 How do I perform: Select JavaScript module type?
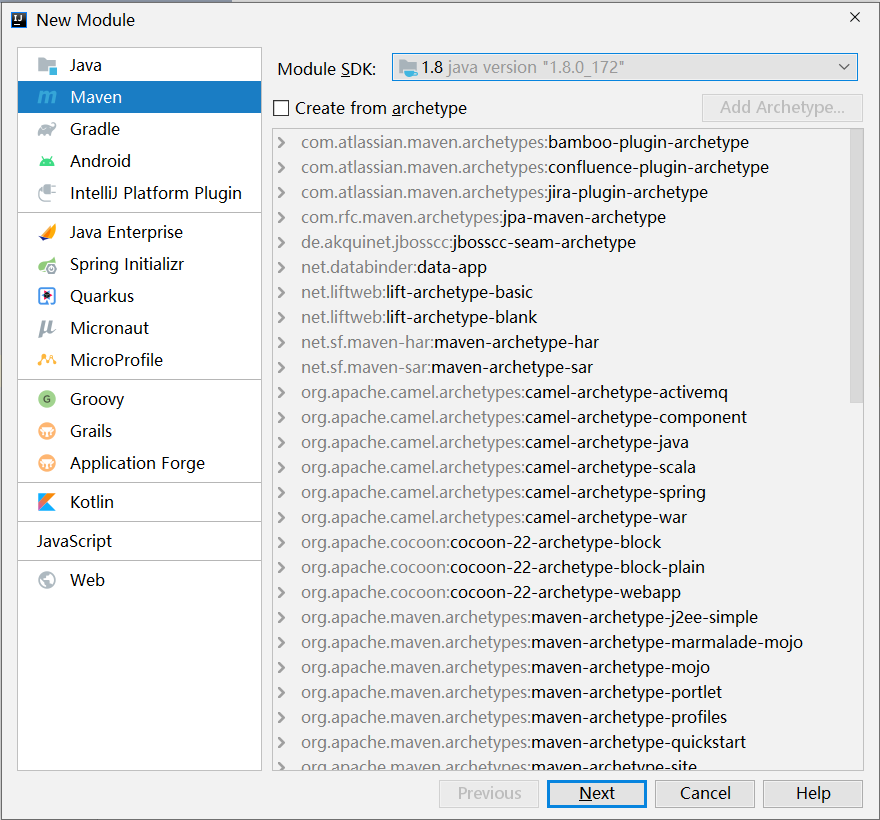tap(75, 542)
